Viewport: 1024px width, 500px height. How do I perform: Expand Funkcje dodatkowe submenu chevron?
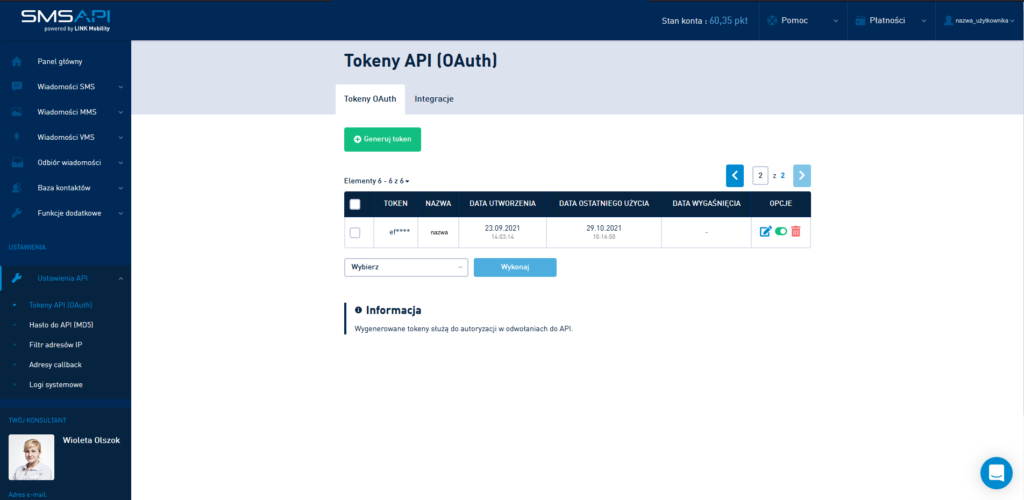[121, 213]
